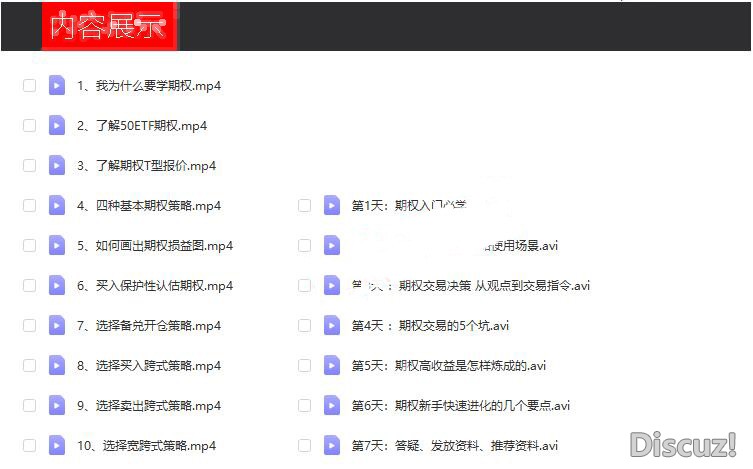Screen dimensions: 753x469
Task: Open file name 期权交易决策 从观点到交易指令.avi
Action: click(x=471, y=286)
